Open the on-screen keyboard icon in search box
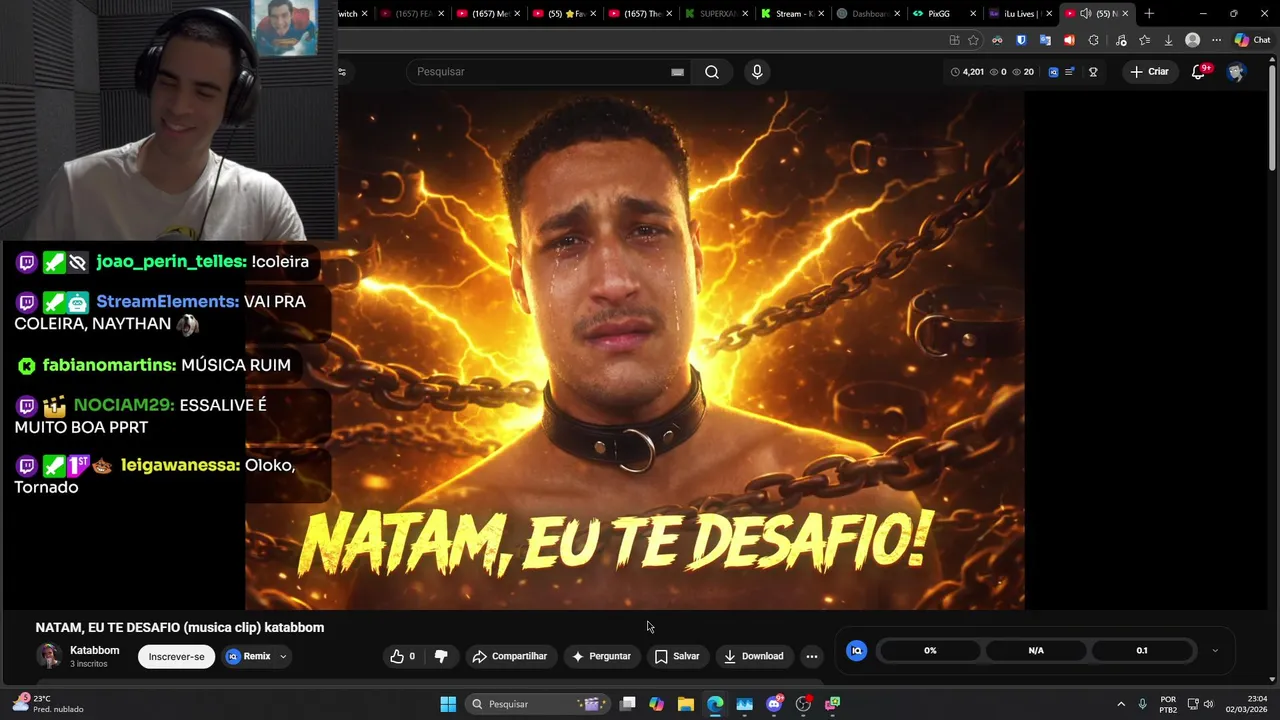The width and height of the screenshot is (1280, 720). point(677,72)
